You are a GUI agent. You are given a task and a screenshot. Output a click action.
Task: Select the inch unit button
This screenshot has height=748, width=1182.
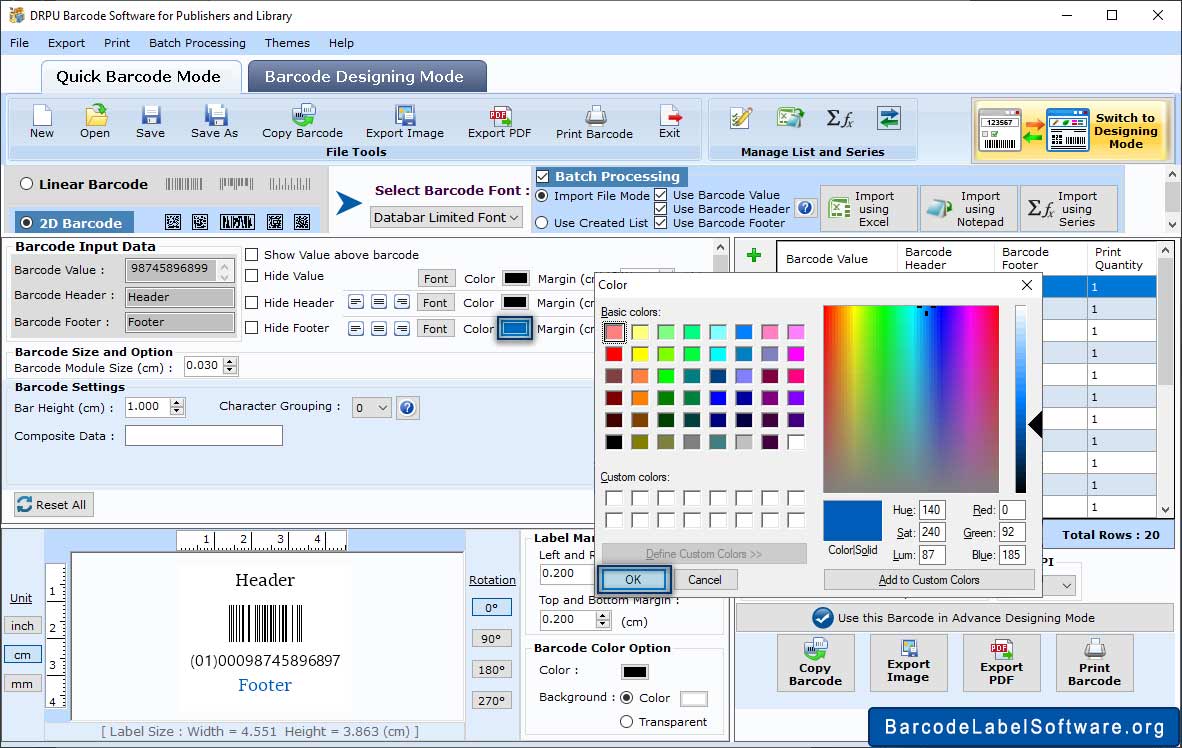coord(22,626)
